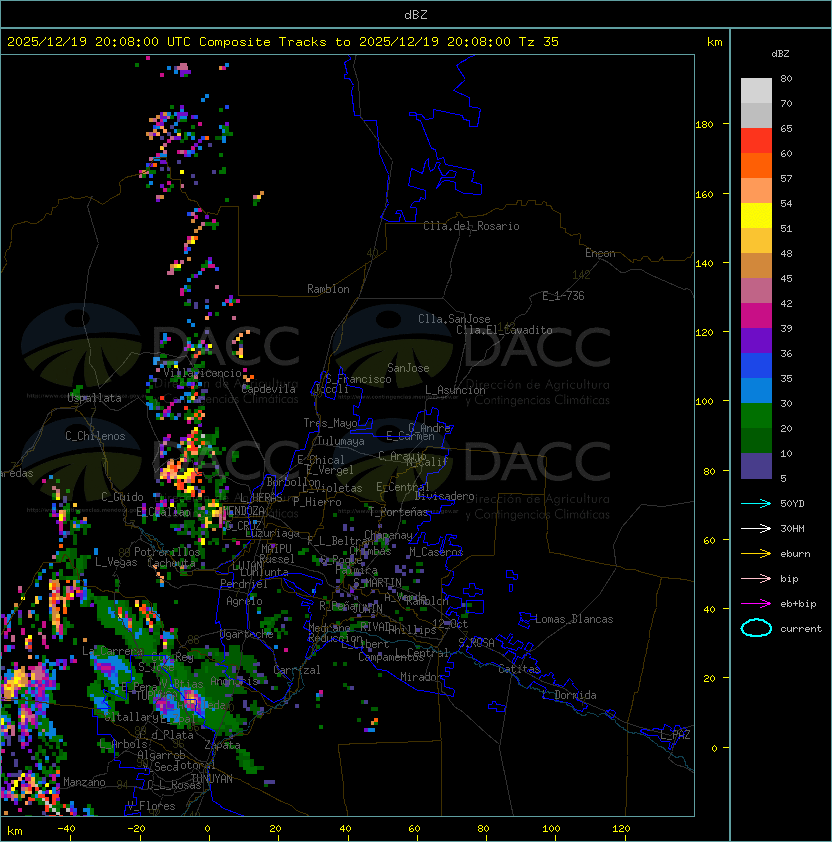Click the 'dBZ' heading above color scale
Screen dimensions: 832x842
[780, 54]
